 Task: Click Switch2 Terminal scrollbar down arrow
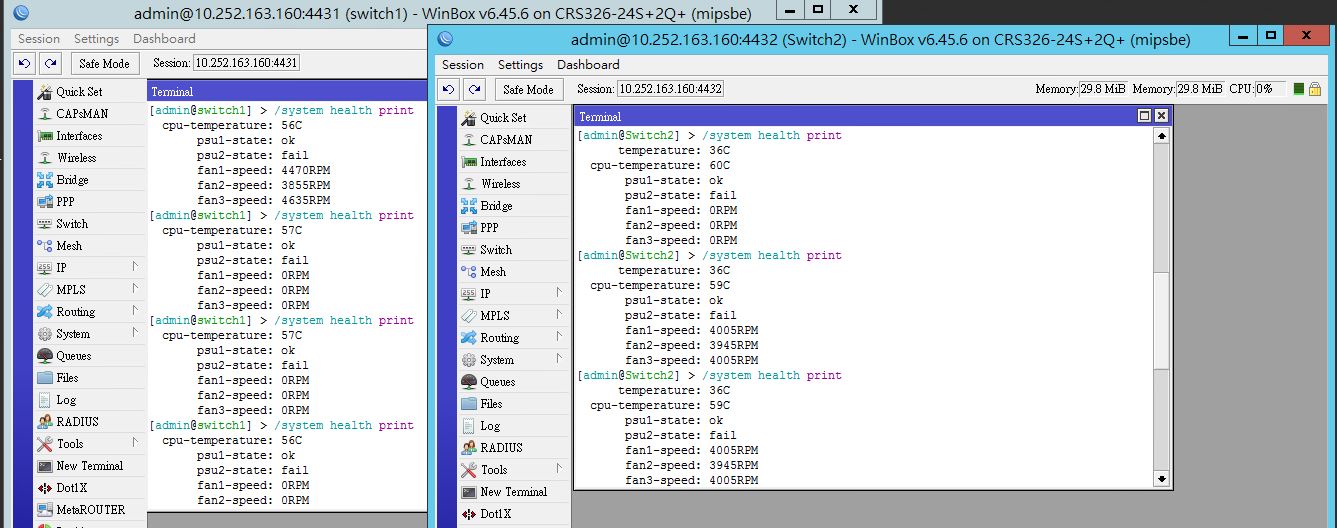click(1161, 479)
